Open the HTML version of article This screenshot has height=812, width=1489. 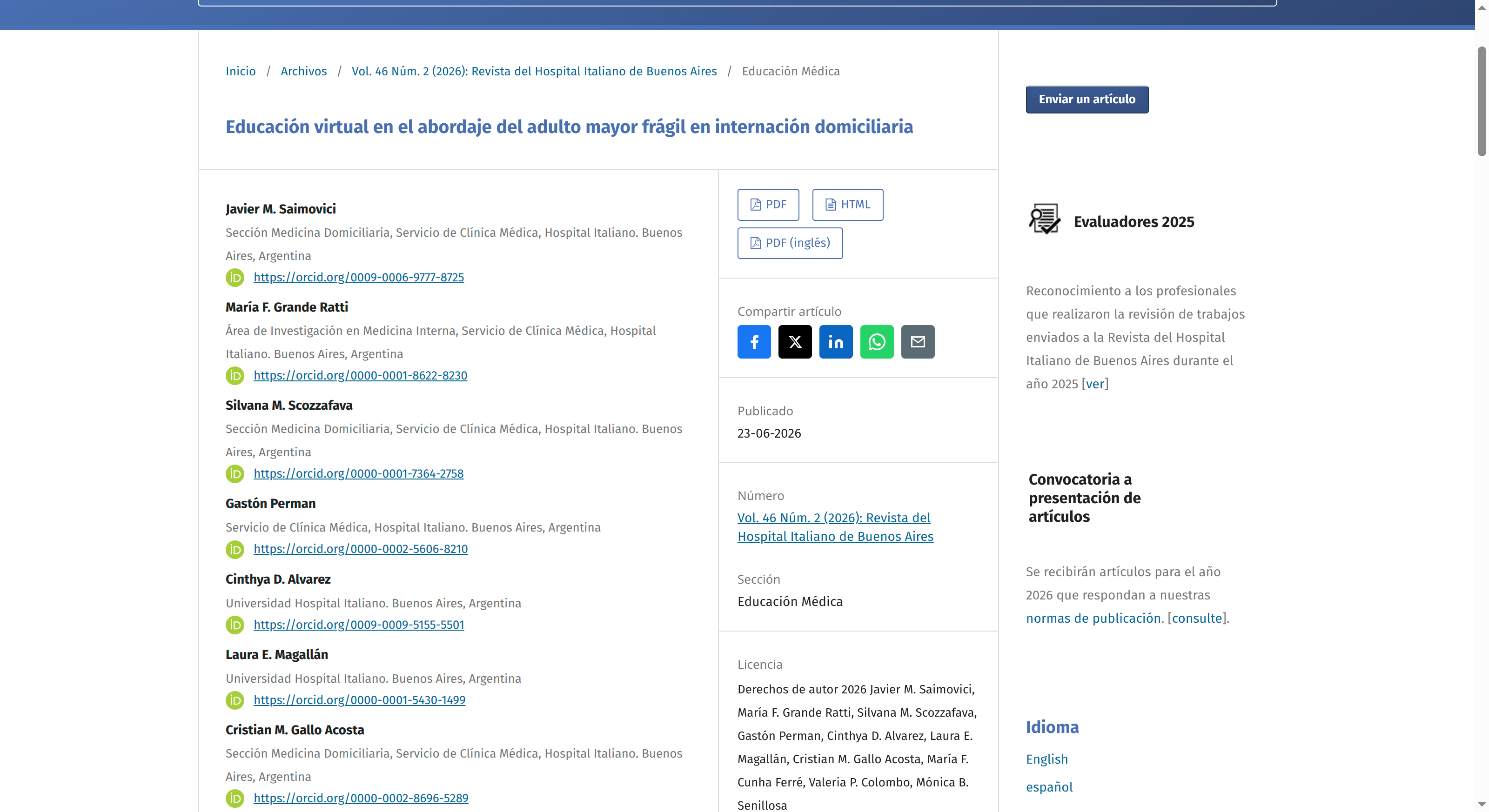(847, 205)
